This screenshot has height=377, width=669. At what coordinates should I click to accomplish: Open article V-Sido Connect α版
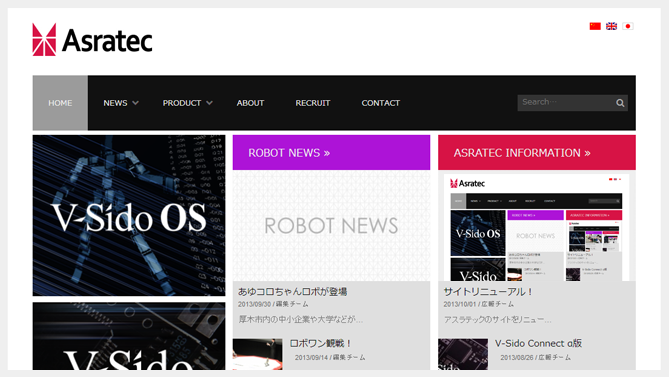click(538, 343)
